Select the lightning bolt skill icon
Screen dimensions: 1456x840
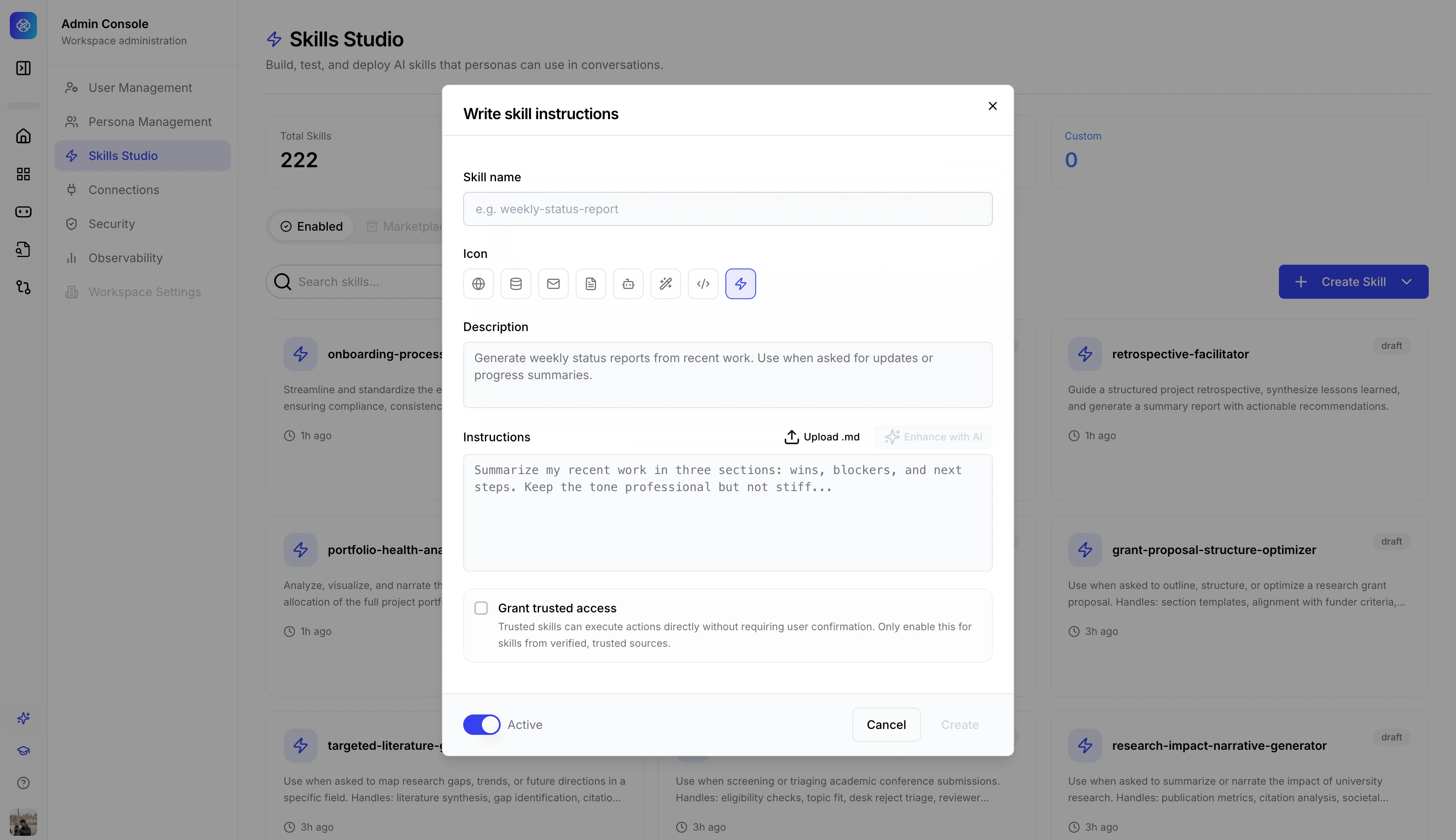pyautogui.click(x=740, y=284)
